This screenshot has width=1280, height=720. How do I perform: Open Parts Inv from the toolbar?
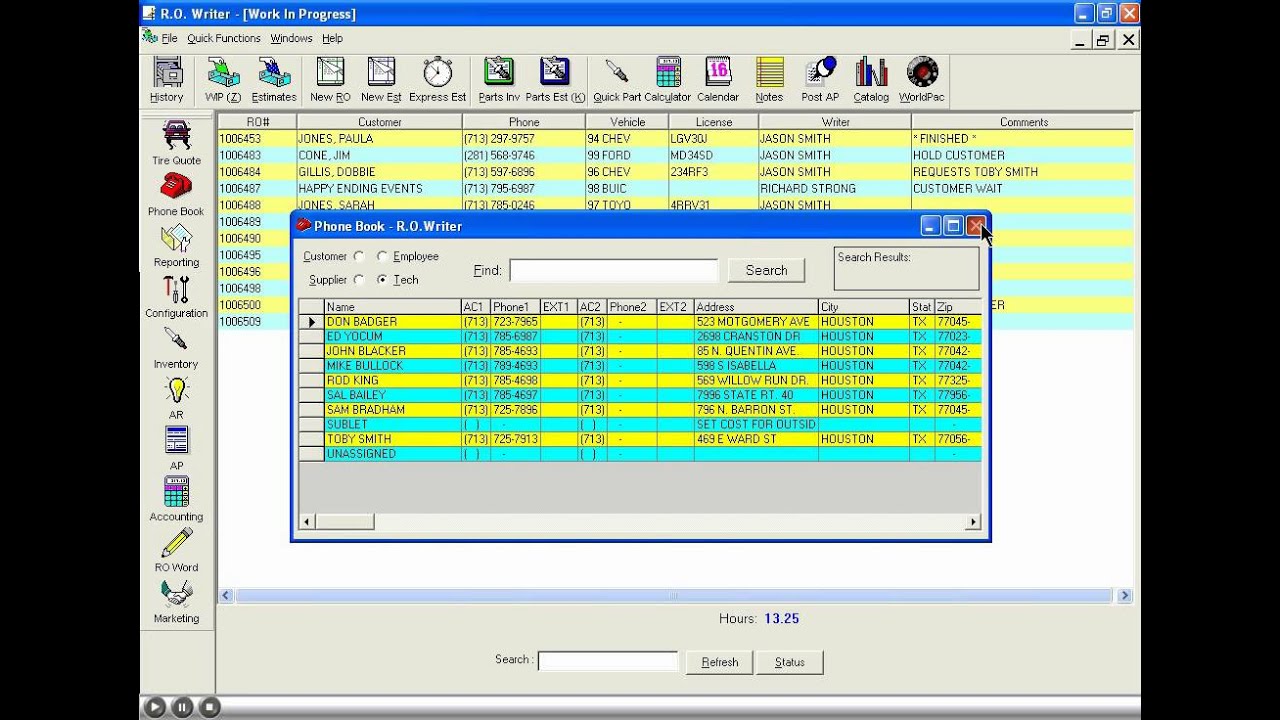coord(498,80)
